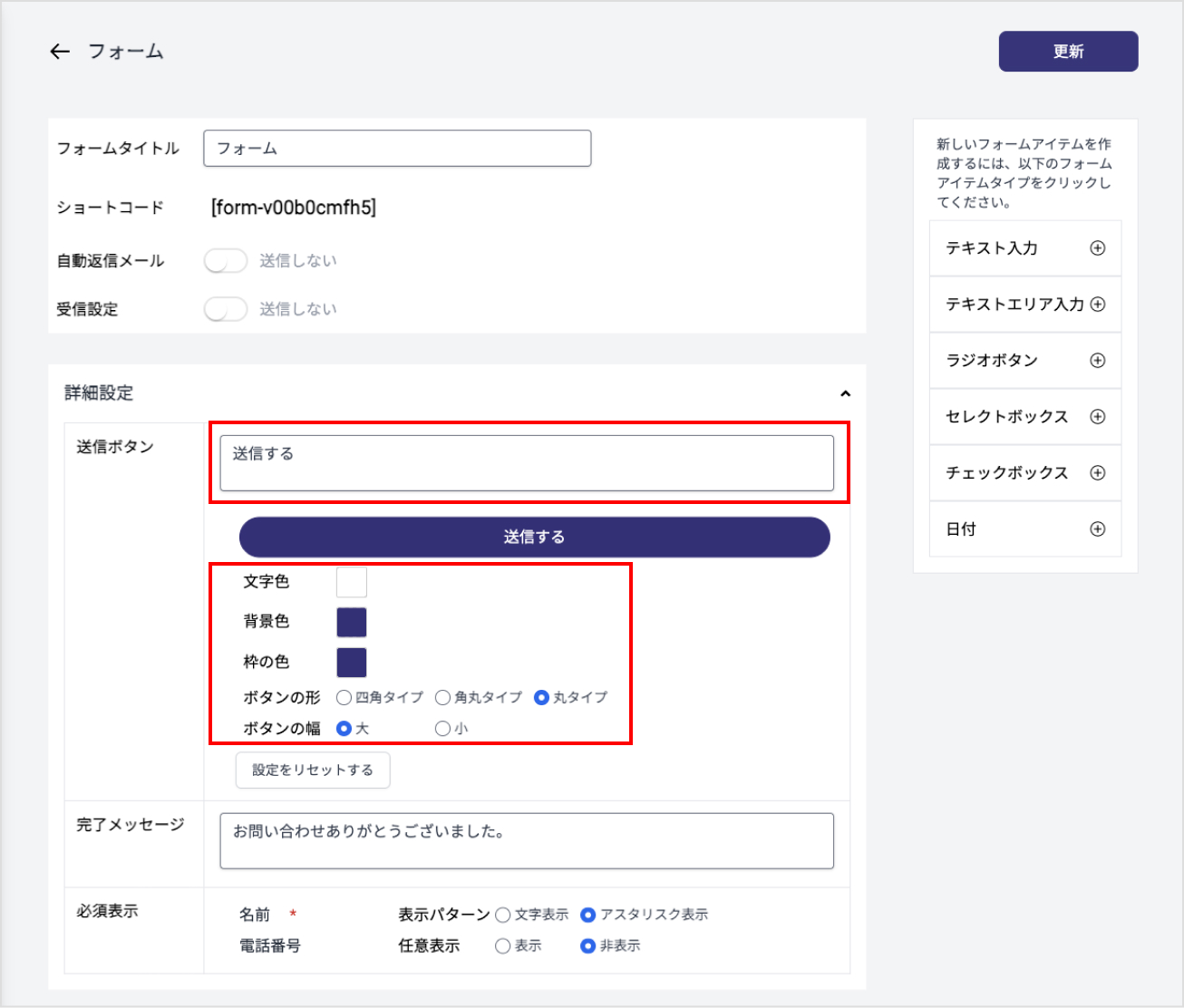The image size is (1184, 1008).
Task: Select 四角タイプ button shape
Action: pyautogui.click(x=345, y=698)
